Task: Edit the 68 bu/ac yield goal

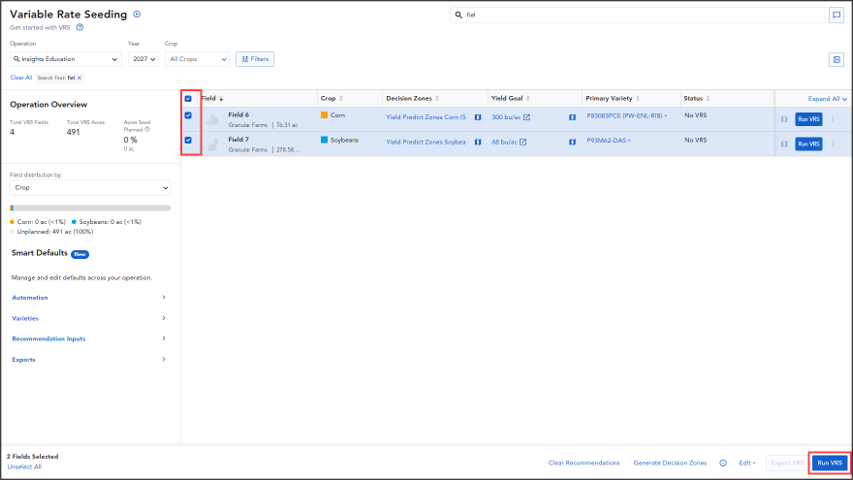Action: tap(509, 142)
